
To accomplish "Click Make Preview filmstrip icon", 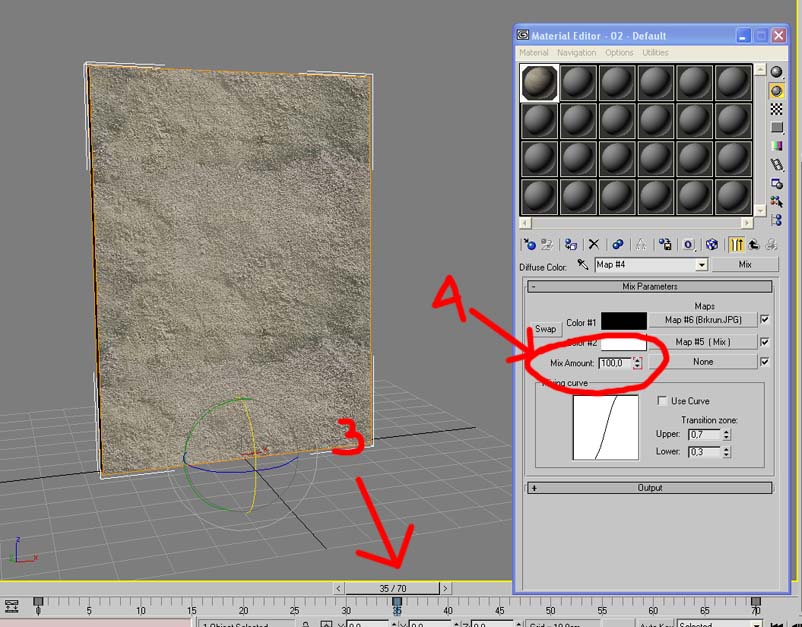I will (776, 165).
